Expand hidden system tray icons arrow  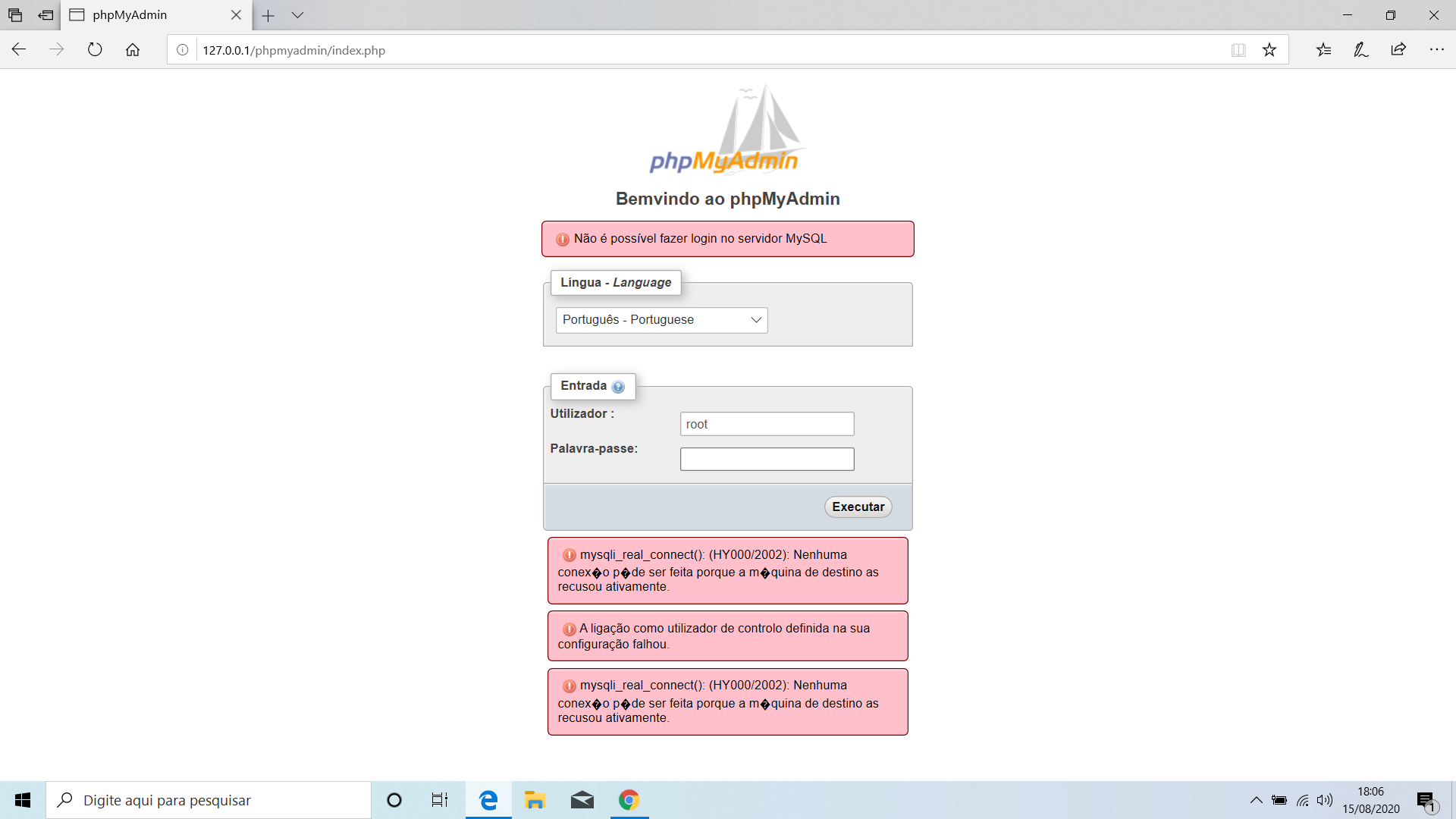coord(1256,800)
